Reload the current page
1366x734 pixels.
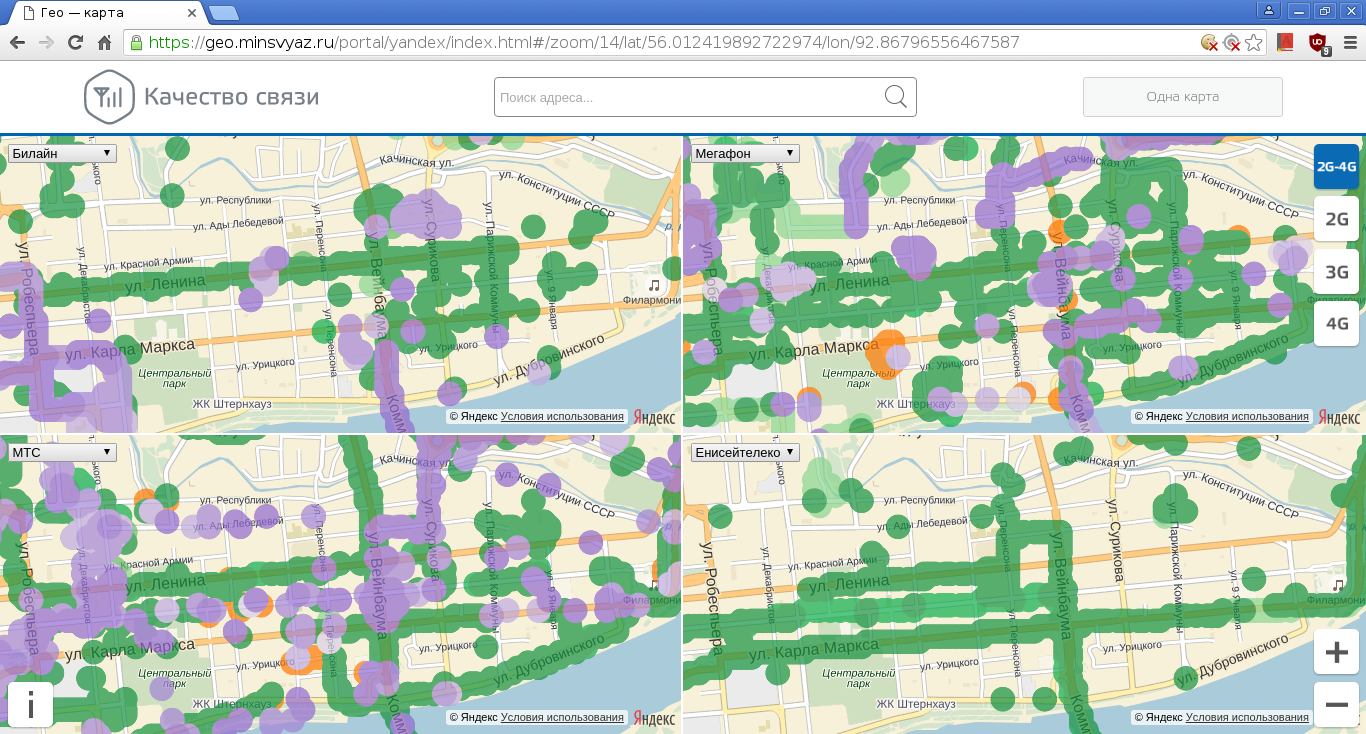click(x=75, y=42)
